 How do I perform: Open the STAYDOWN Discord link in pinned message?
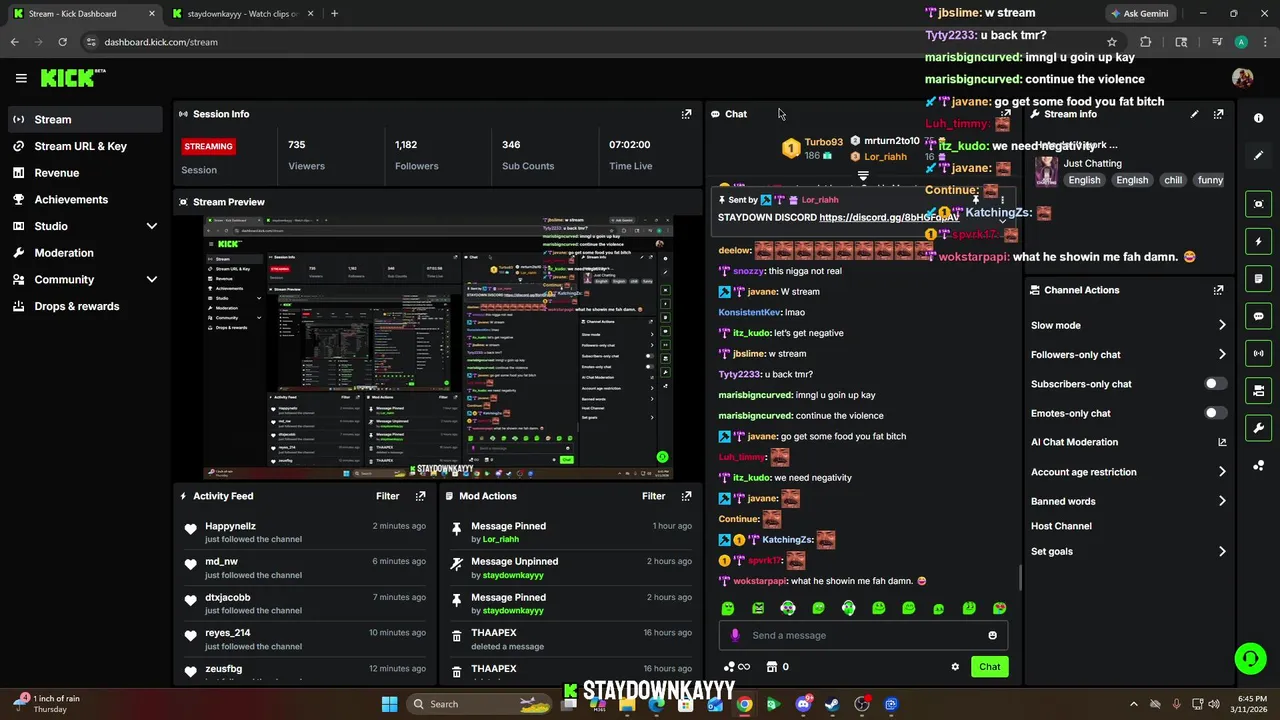[x=888, y=217]
